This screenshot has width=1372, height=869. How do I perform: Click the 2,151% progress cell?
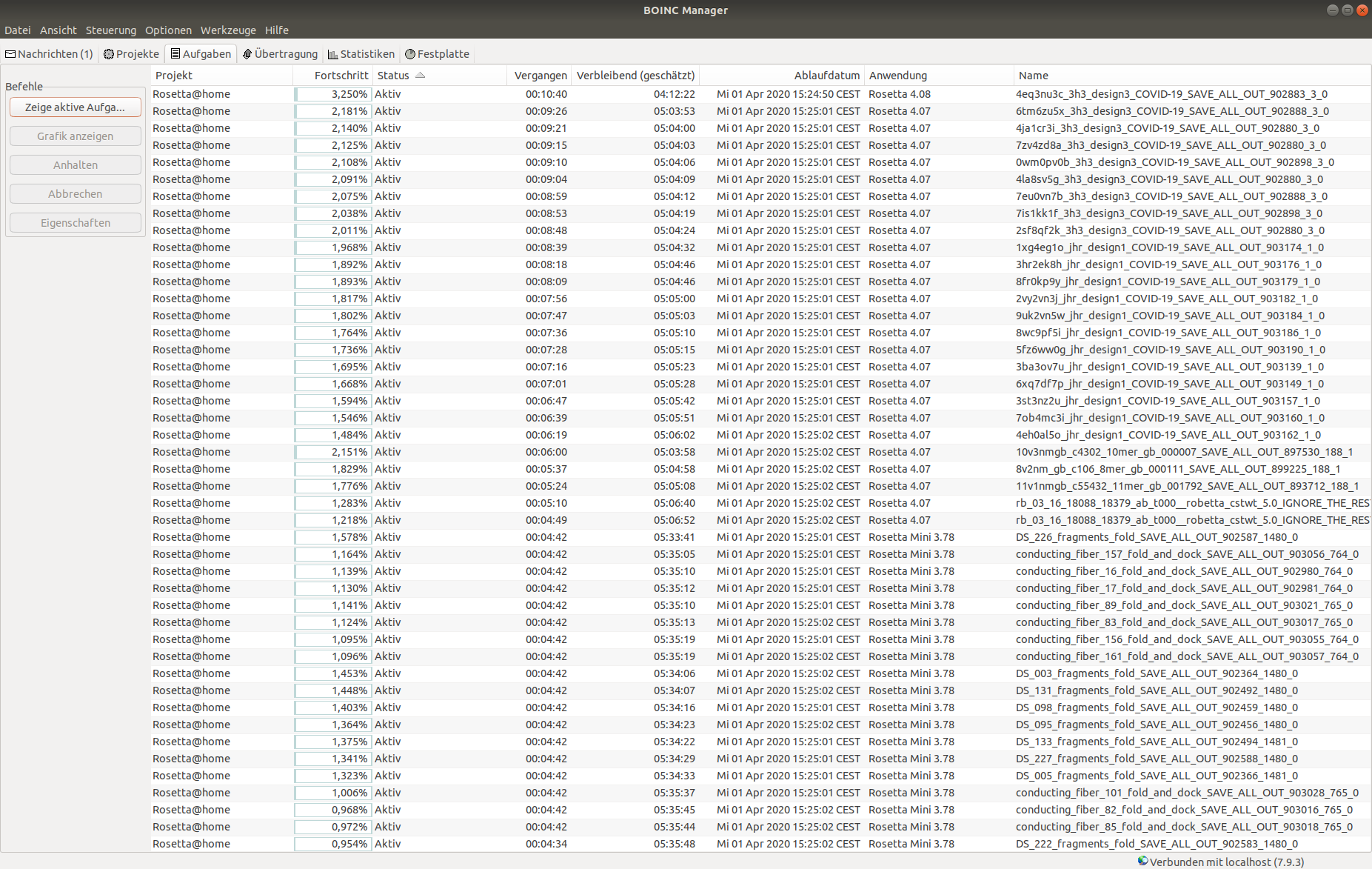[x=332, y=452]
